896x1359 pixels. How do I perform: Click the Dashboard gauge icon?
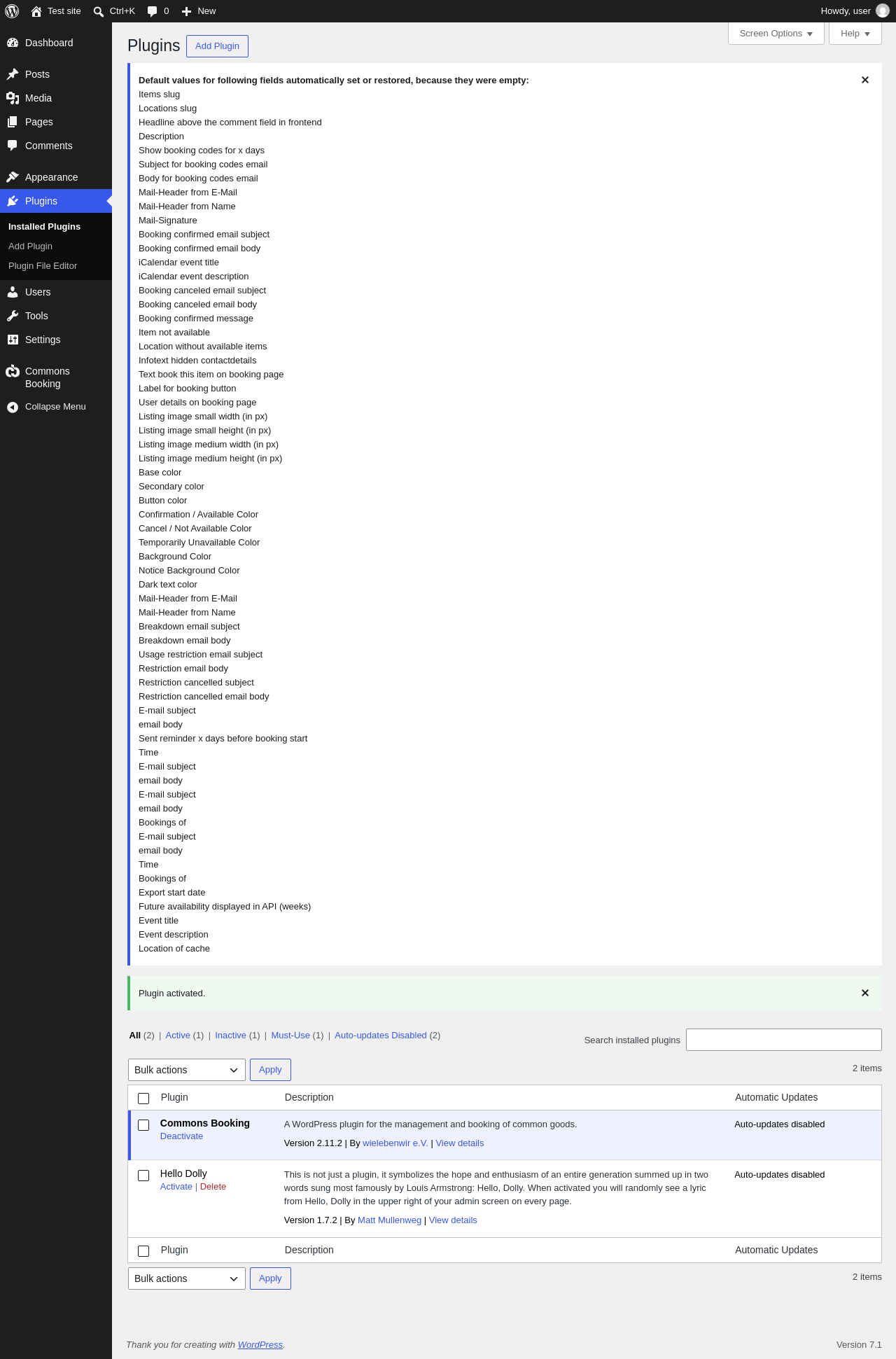[13, 43]
